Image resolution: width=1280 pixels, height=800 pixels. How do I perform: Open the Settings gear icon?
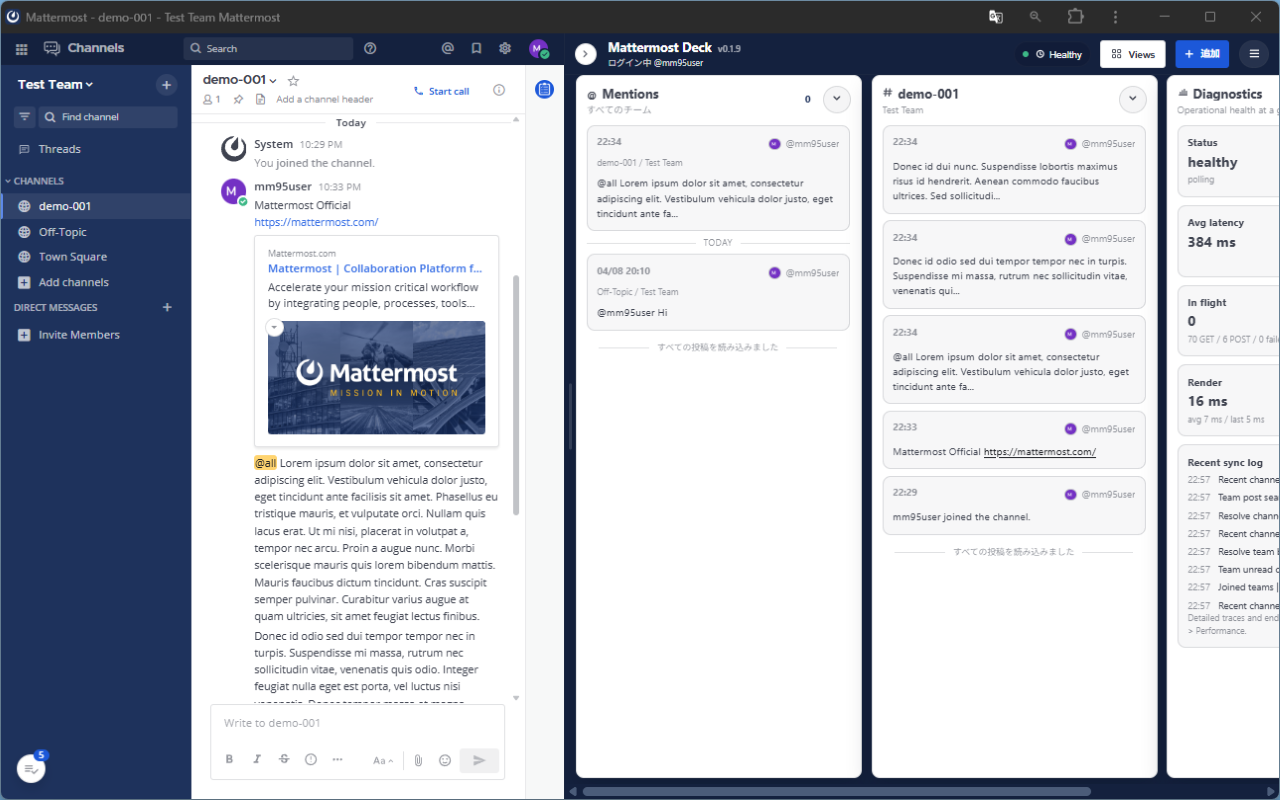(505, 48)
